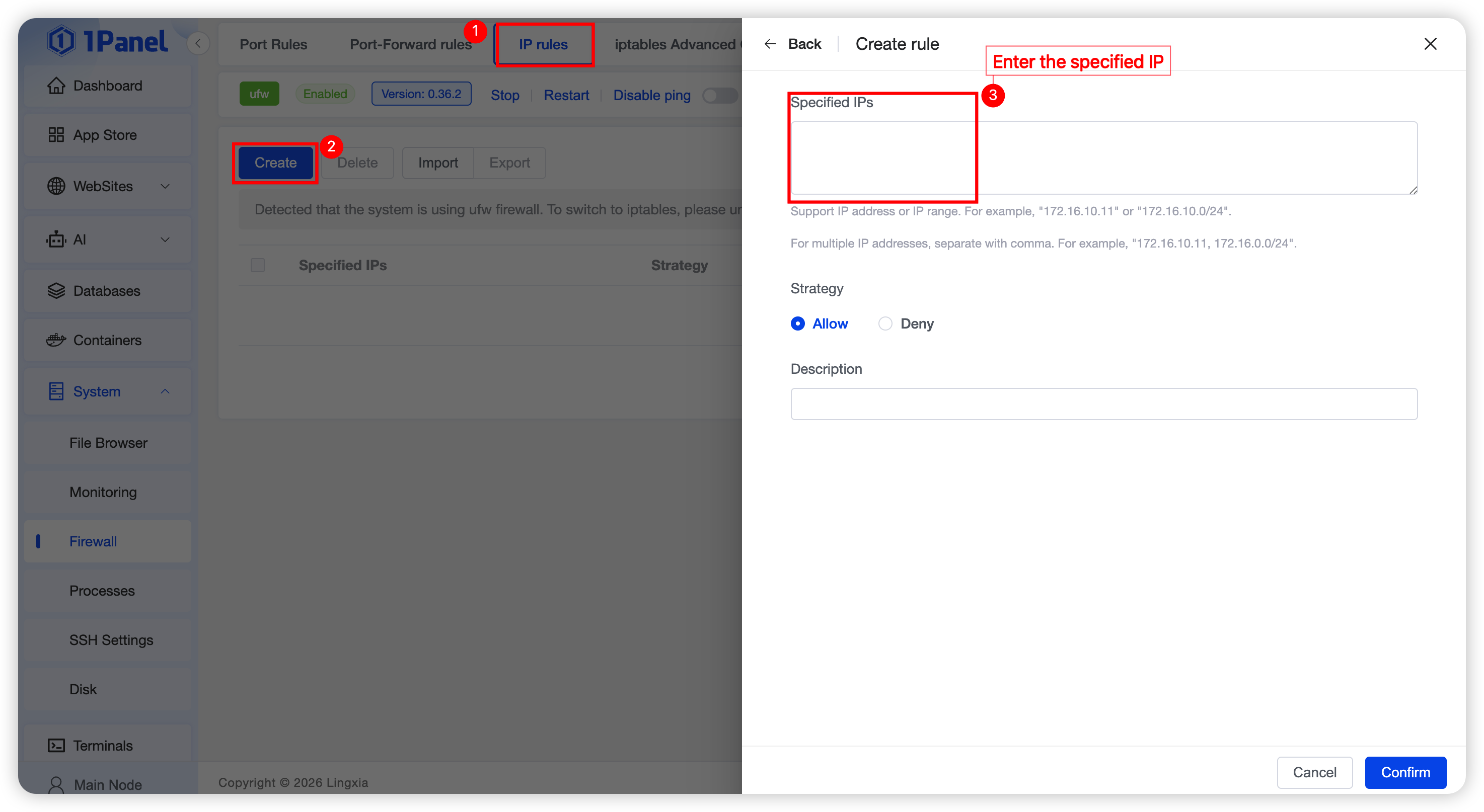Open App Store grid icon
Screen dimensions: 1484x812
pos(56,135)
